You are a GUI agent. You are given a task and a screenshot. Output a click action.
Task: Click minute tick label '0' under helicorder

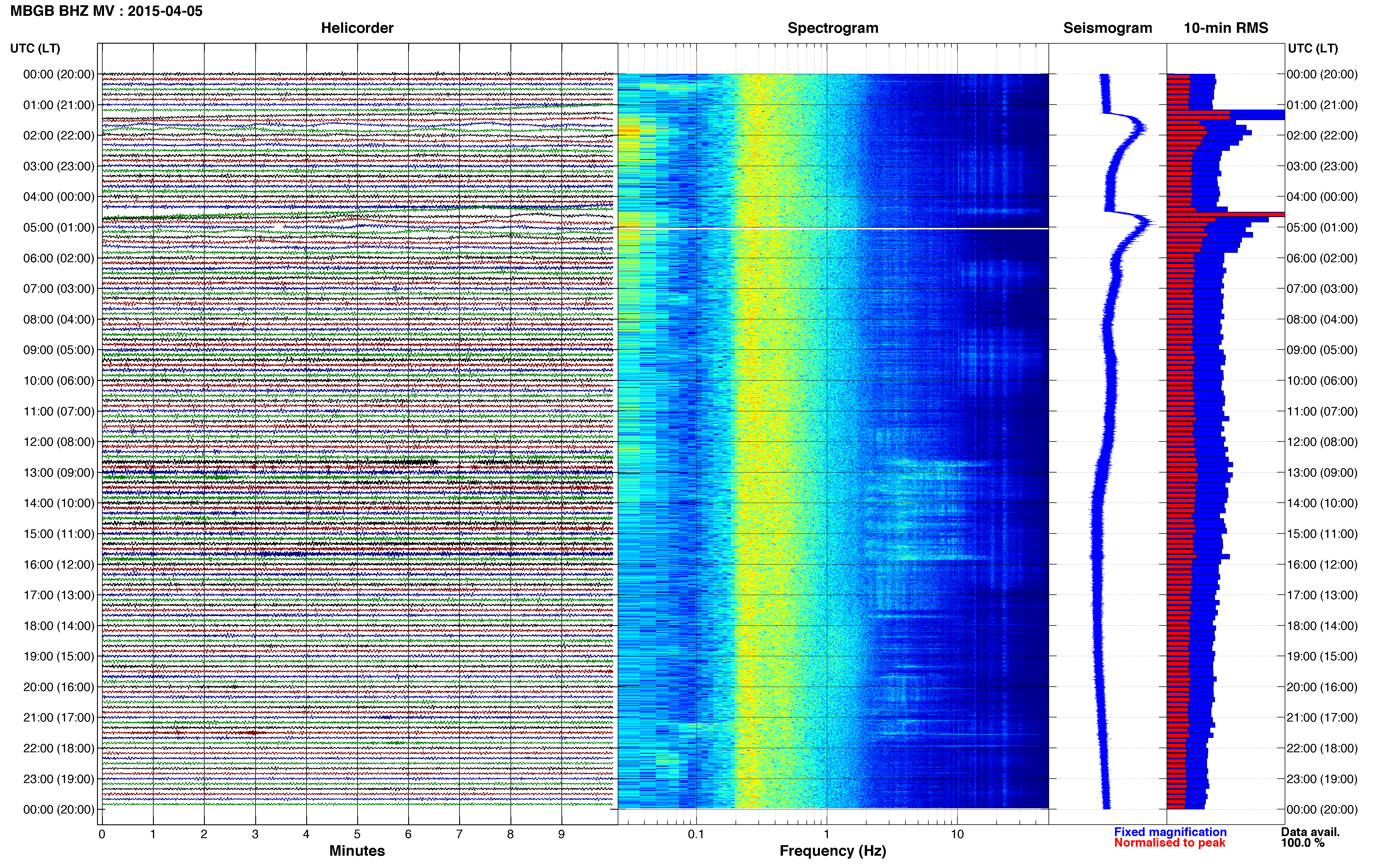(x=102, y=834)
